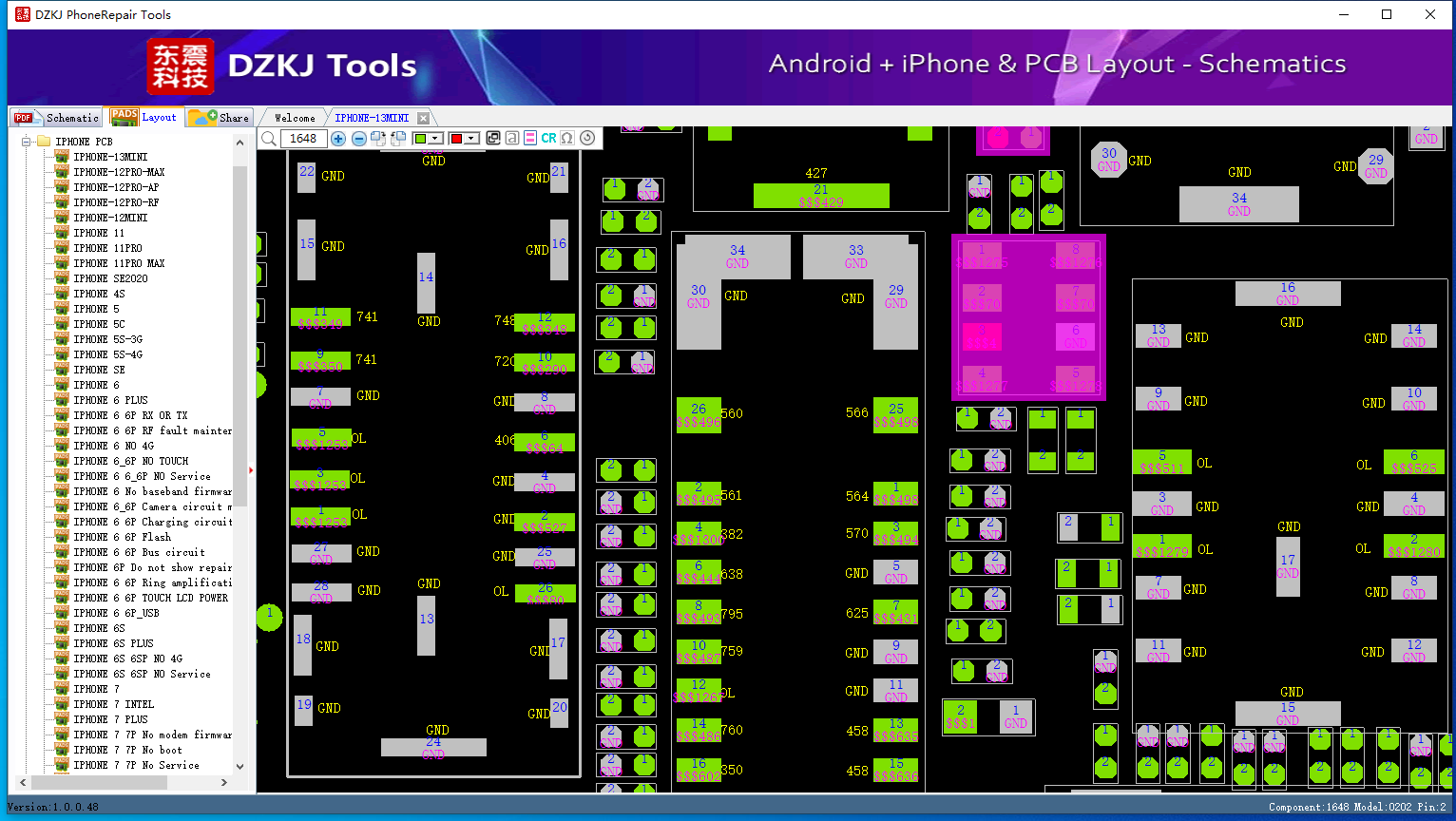Select the IPHONE 11 entry
Image resolution: width=1456 pixels, height=821 pixels.
pos(99,233)
